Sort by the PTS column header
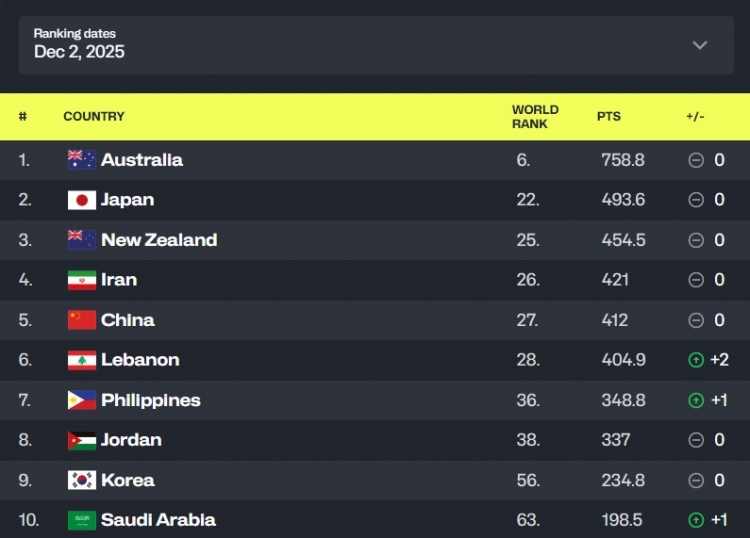Image resolution: width=750 pixels, height=538 pixels. (609, 116)
